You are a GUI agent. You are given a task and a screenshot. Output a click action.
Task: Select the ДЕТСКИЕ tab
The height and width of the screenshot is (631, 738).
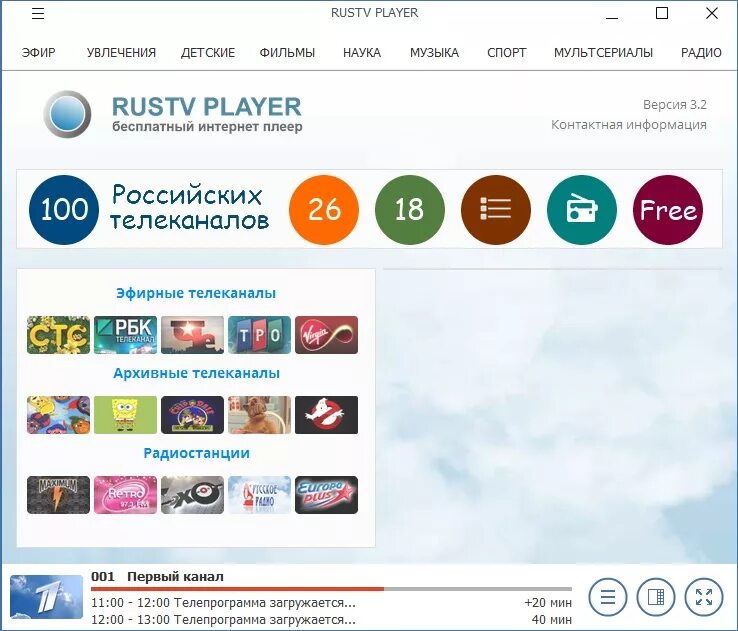click(x=208, y=53)
